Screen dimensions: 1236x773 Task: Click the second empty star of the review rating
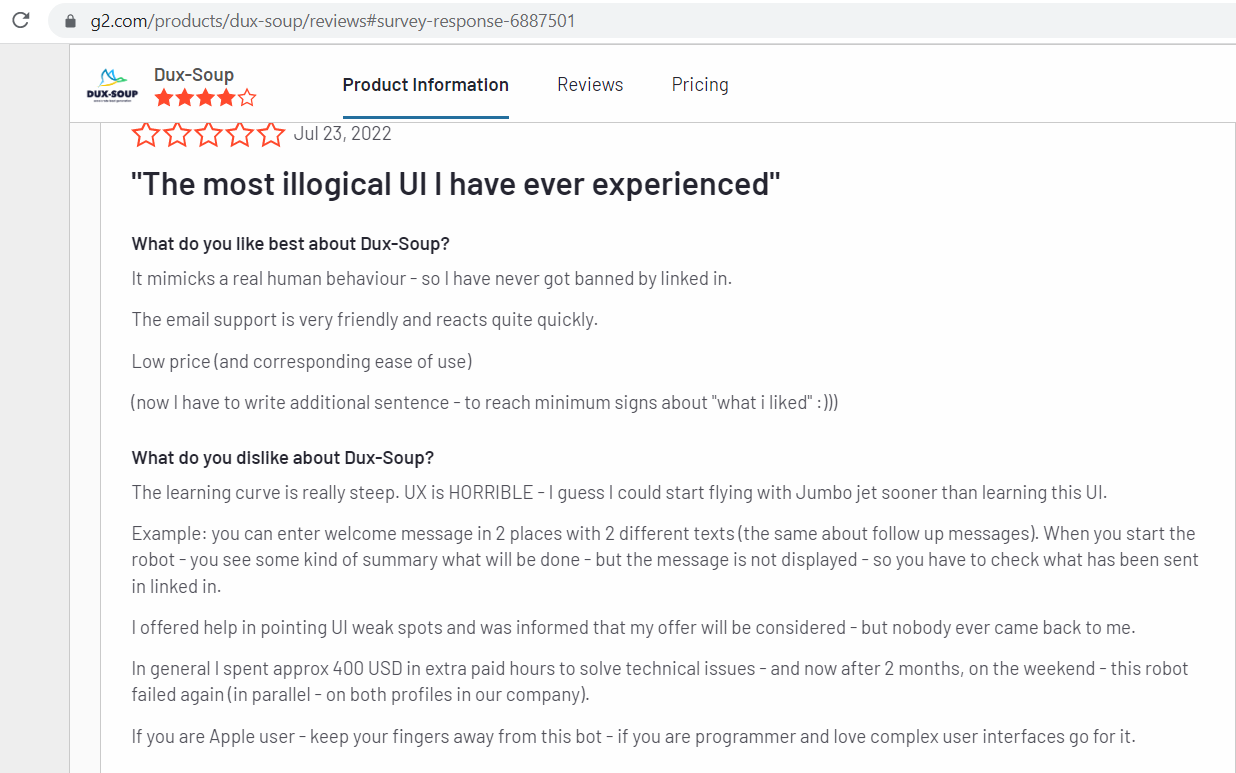click(177, 135)
